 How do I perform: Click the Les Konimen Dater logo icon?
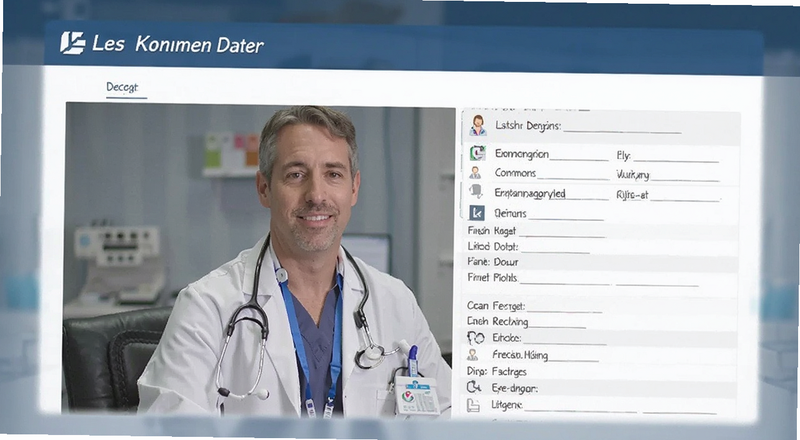click(x=73, y=43)
